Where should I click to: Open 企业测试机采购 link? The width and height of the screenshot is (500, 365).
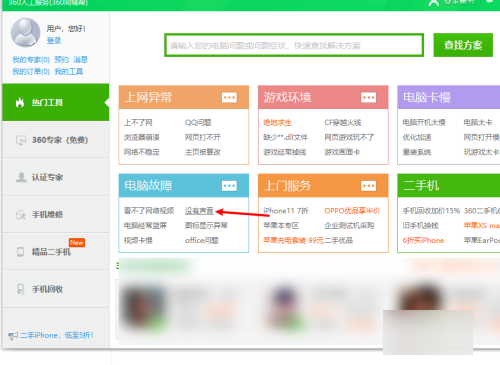(x=349, y=225)
